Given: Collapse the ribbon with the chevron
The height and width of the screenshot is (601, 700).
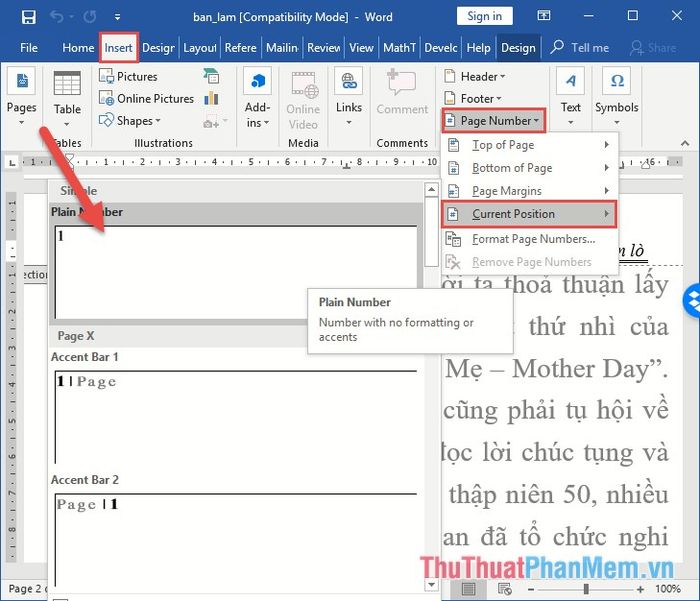Looking at the screenshot, I should coord(685,143).
